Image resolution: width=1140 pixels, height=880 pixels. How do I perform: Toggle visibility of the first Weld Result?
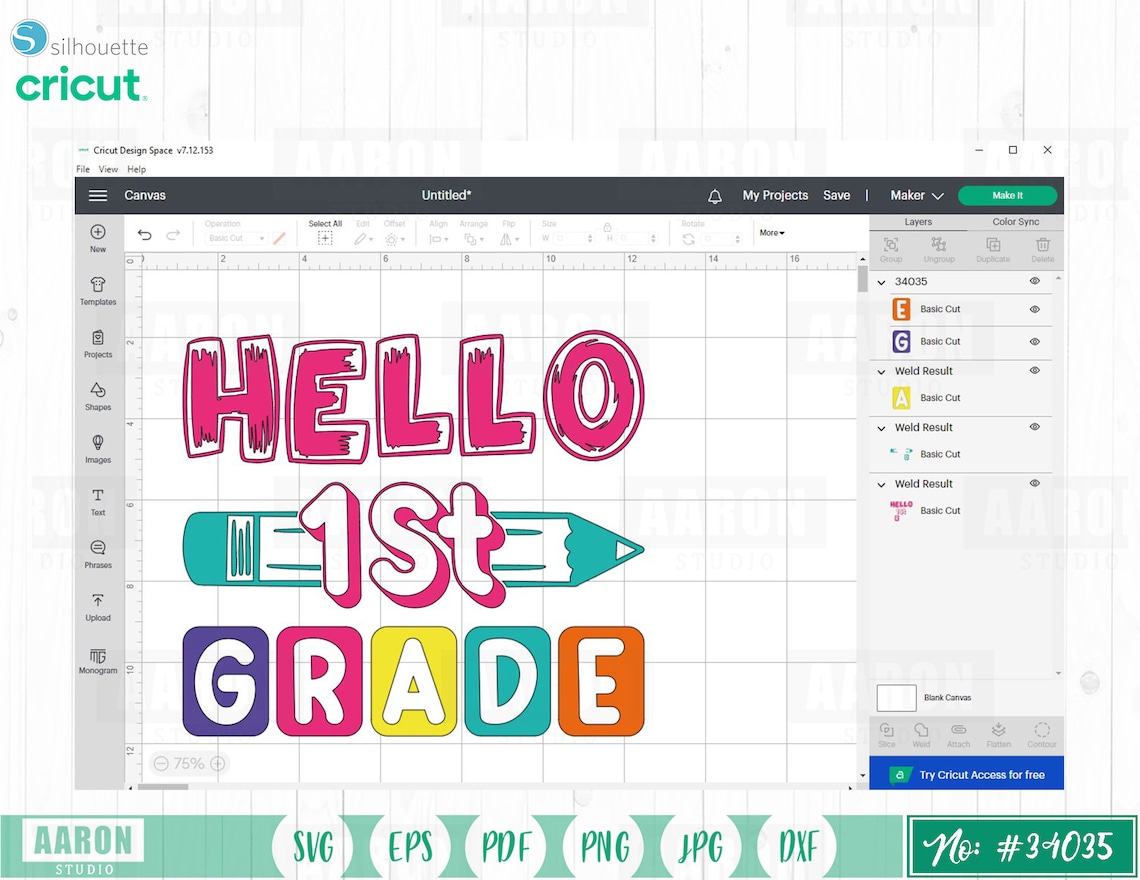1034,370
